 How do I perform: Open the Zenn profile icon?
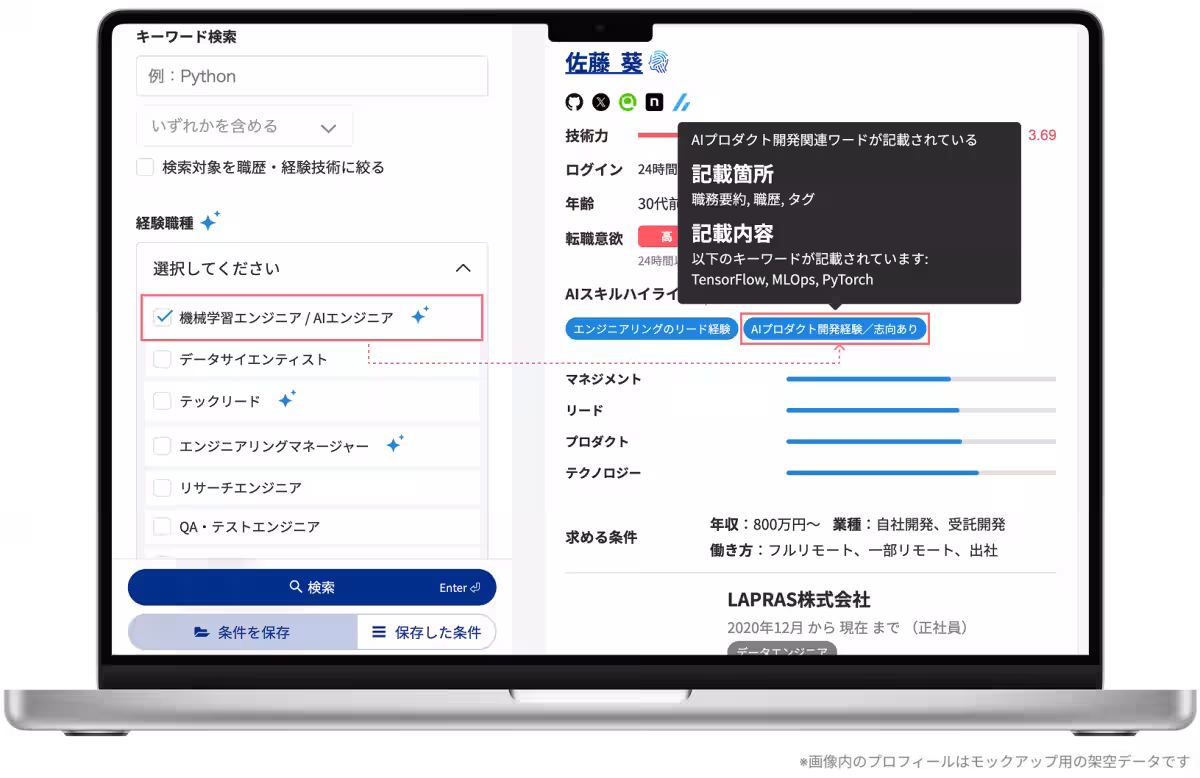point(680,101)
